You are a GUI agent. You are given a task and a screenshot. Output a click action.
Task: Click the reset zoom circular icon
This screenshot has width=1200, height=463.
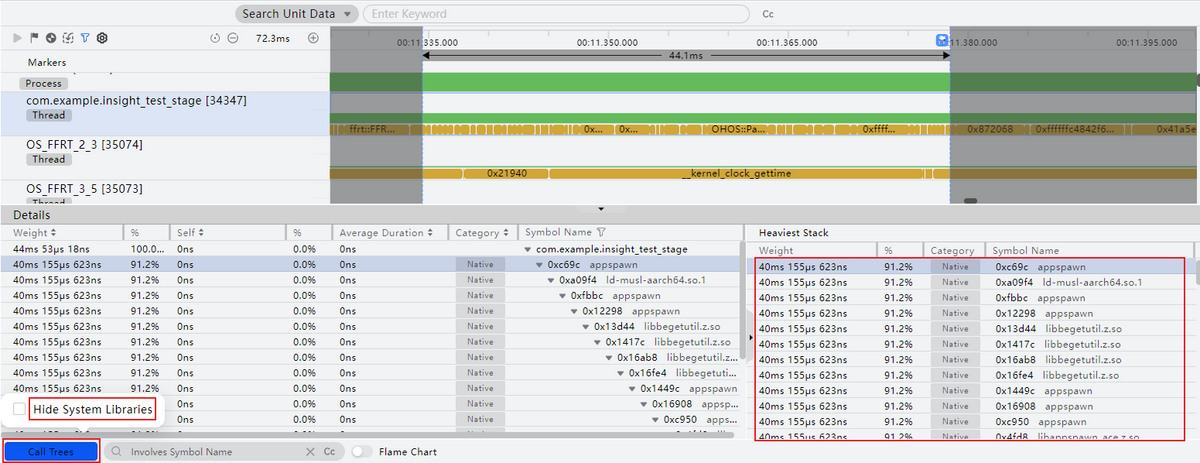pos(215,38)
